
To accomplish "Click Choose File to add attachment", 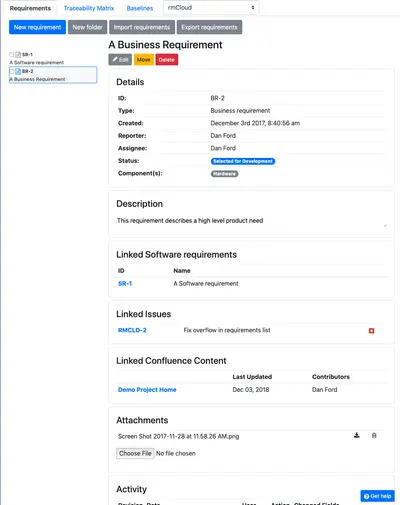I will click(x=135, y=453).
